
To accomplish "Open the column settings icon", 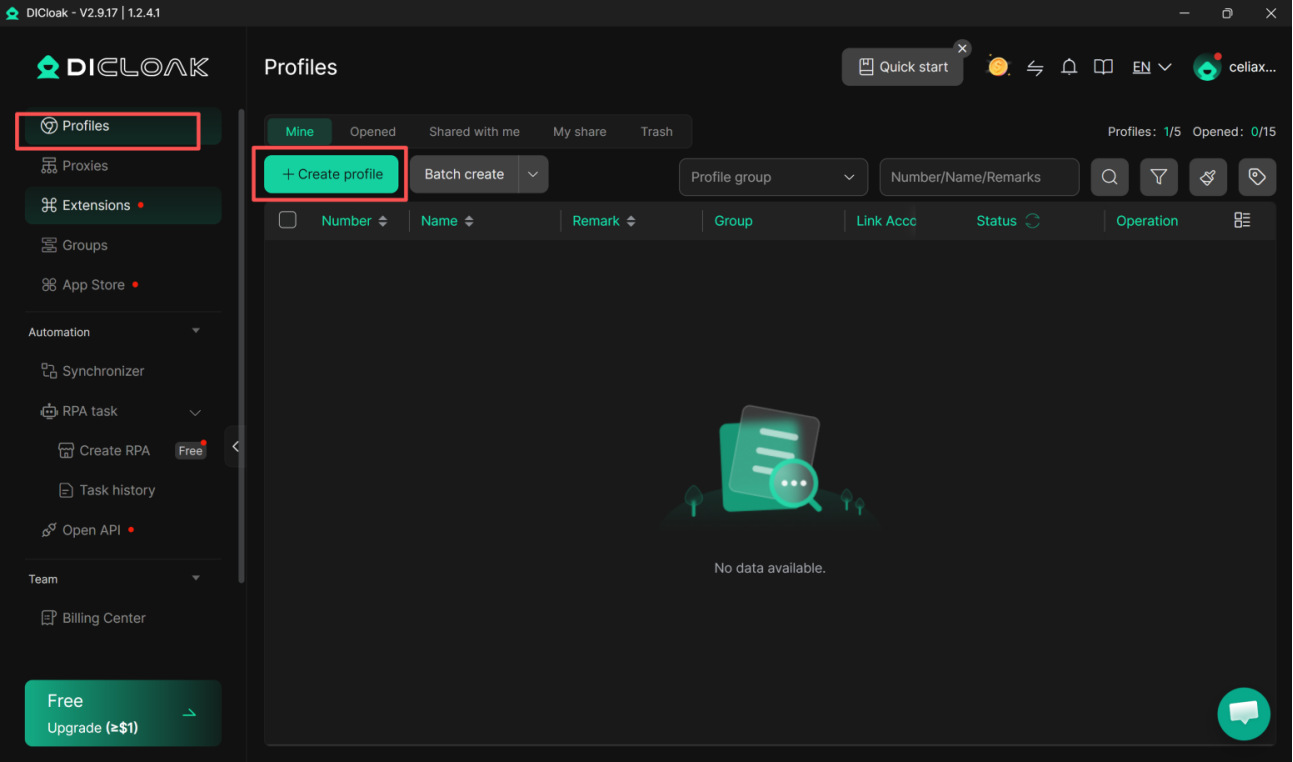I will (x=1242, y=220).
